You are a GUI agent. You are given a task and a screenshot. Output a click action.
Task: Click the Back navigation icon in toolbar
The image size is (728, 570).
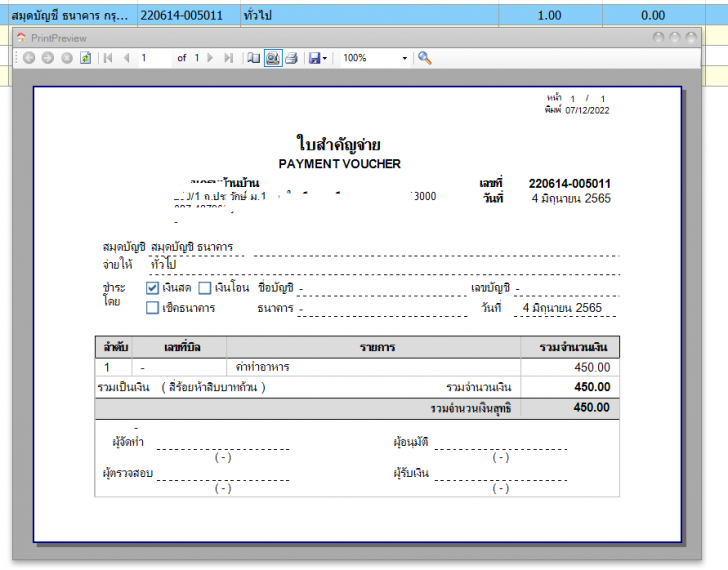click(29, 58)
